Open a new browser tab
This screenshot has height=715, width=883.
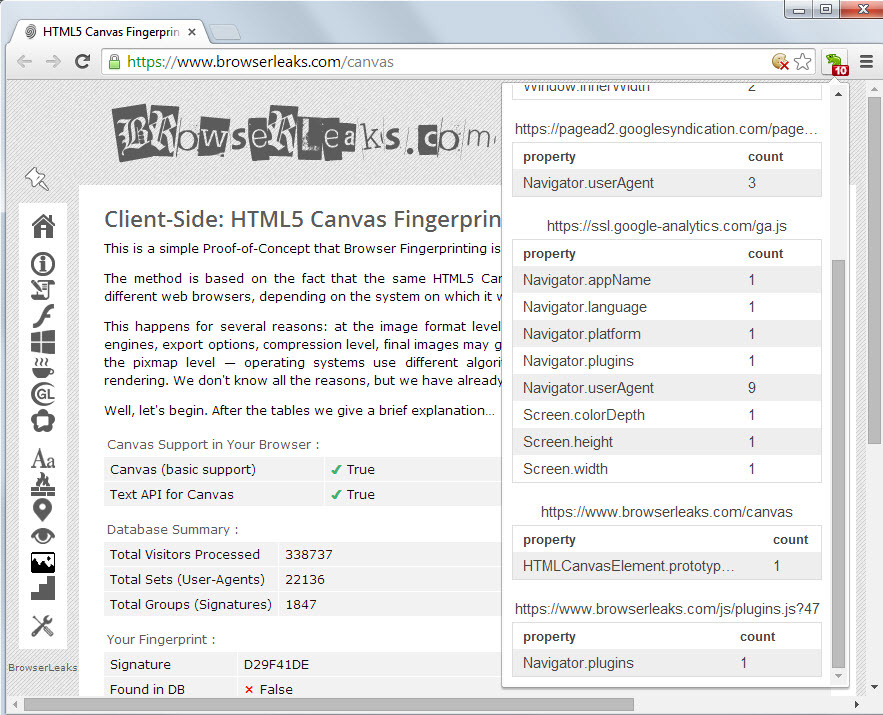(x=225, y=30)
